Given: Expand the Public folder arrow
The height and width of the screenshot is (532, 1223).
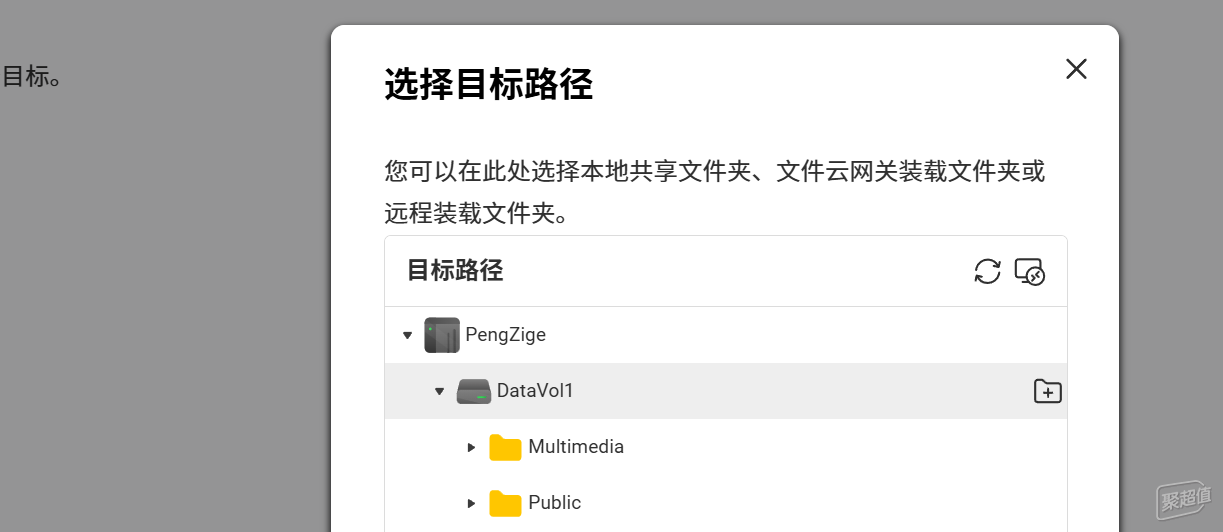Looking at the screenshot, I should pyautogui.click(x=471, y=503).
